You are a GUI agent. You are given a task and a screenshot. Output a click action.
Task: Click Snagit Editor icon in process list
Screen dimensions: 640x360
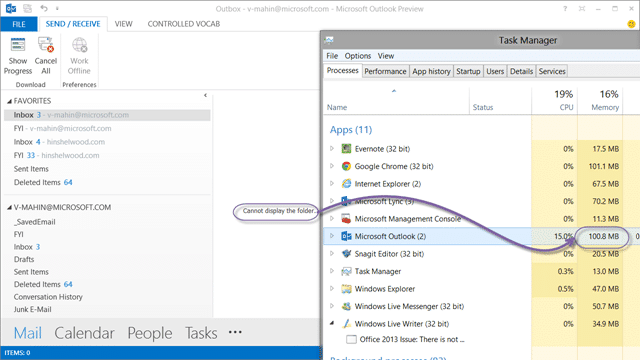point(346,254)
